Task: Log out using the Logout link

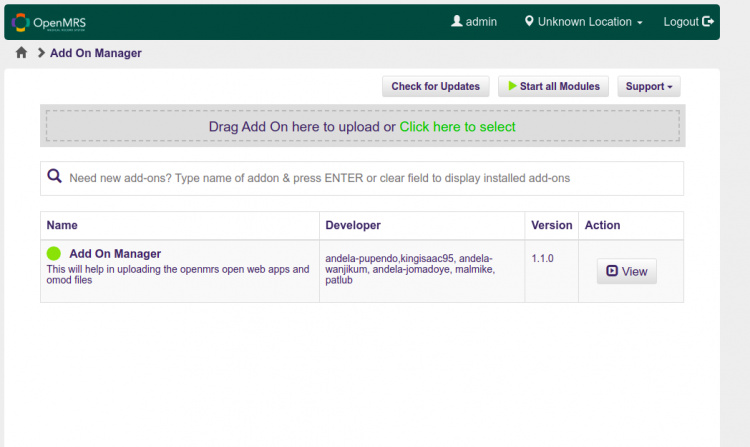Action: click(x=681, y=21)
